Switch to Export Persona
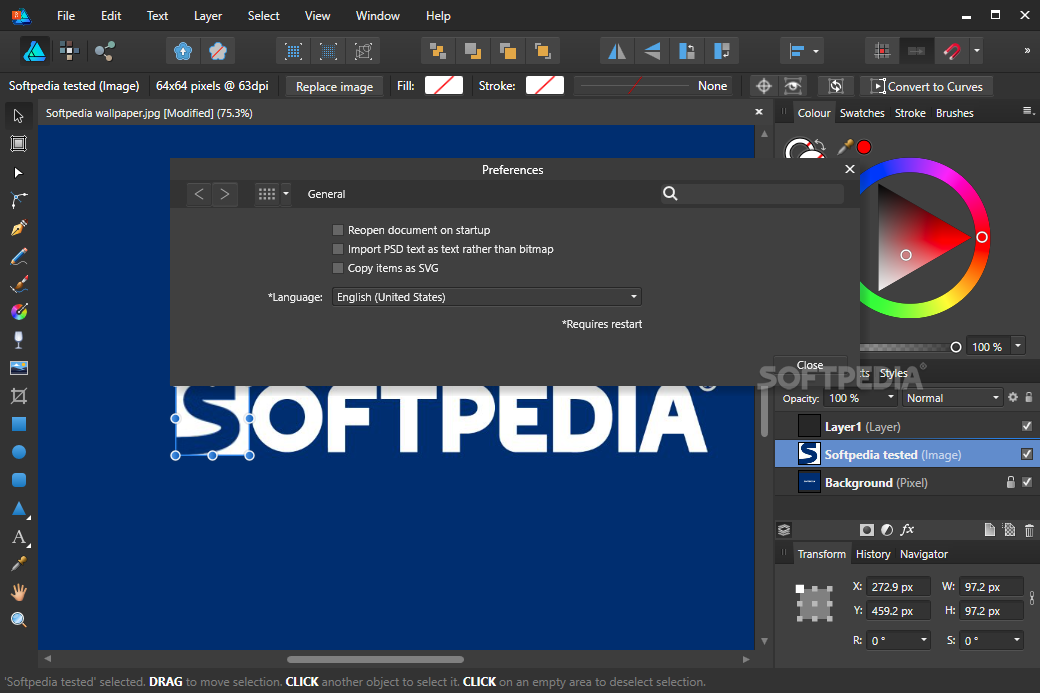Image resolution: width=1040 pixels, height=693 pixels. coord(104,51)
